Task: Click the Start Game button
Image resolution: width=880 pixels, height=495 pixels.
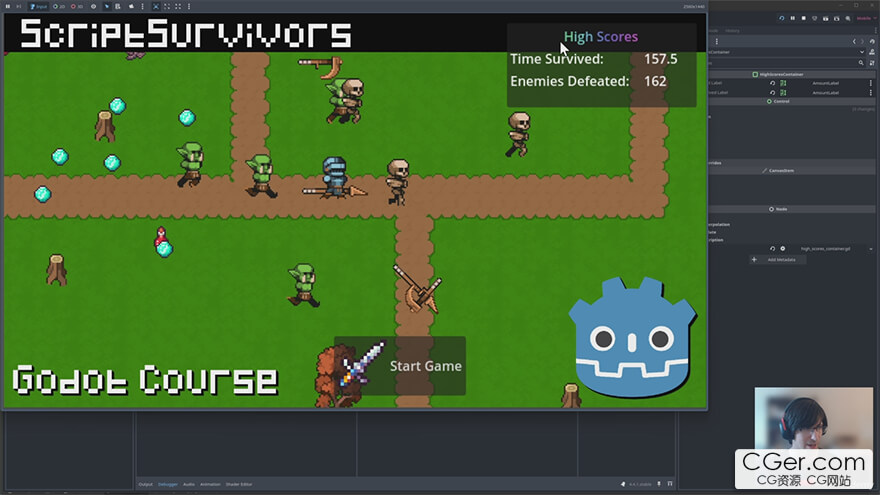Action: pyautogui.click(x=400, y=366)
